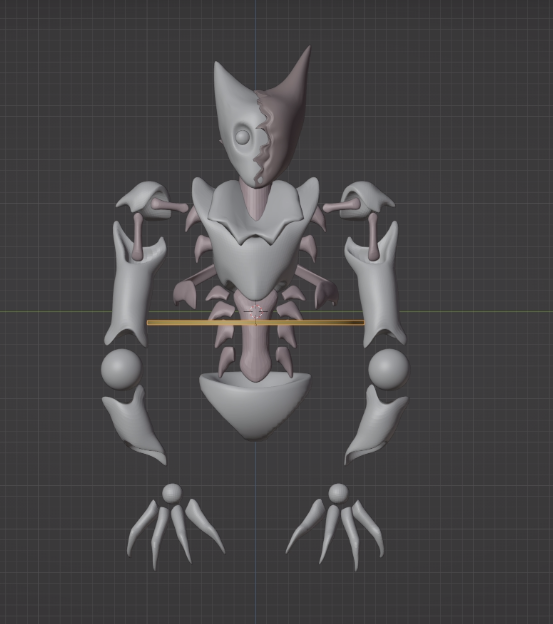Select the bowl-shaped pelvis mesh
The image size is (553, 624).
(255, 406)
